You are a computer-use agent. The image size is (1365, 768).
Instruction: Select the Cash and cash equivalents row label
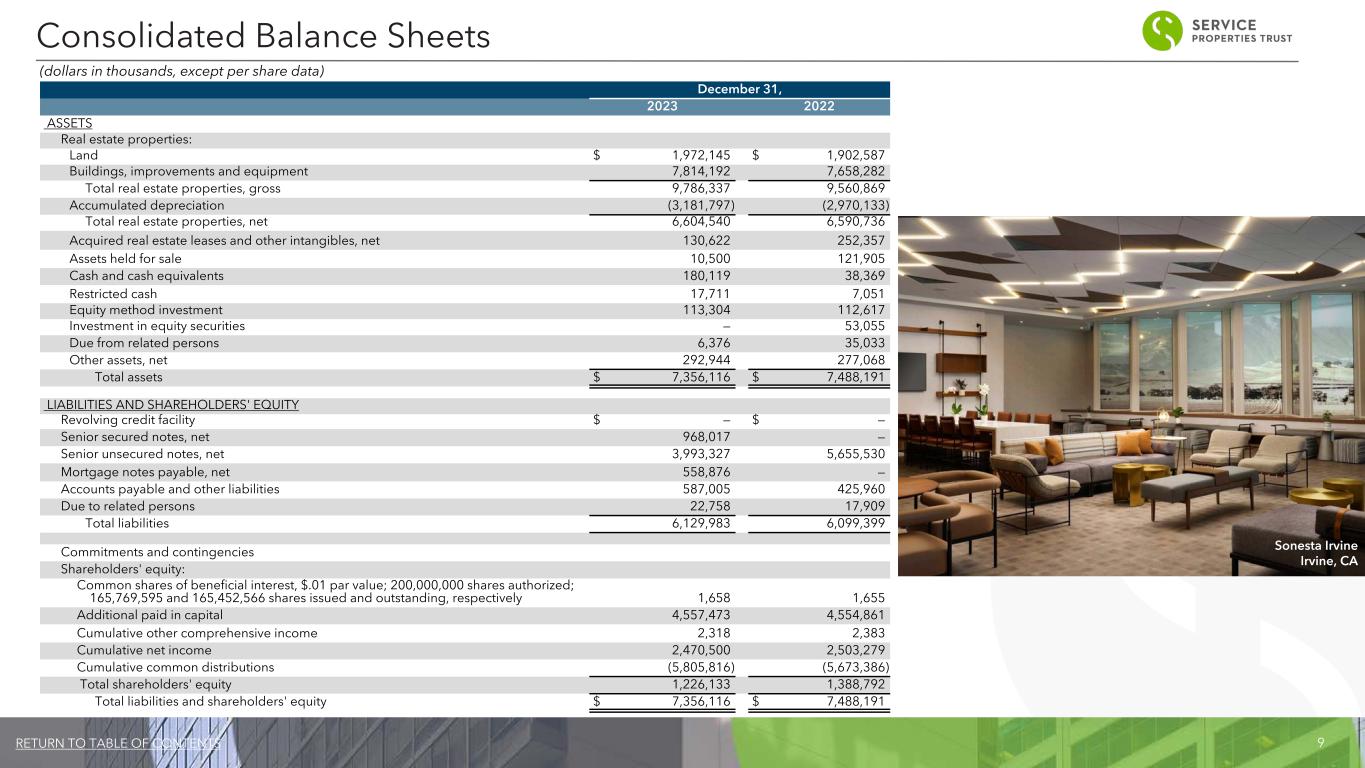coord(146,276)
